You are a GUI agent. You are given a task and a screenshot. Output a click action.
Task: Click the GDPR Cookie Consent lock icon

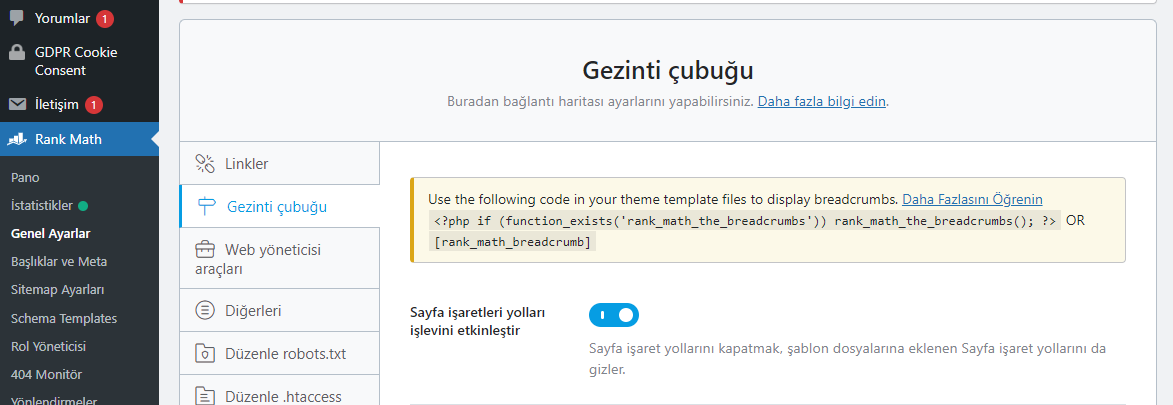click(x=17, y=53)
